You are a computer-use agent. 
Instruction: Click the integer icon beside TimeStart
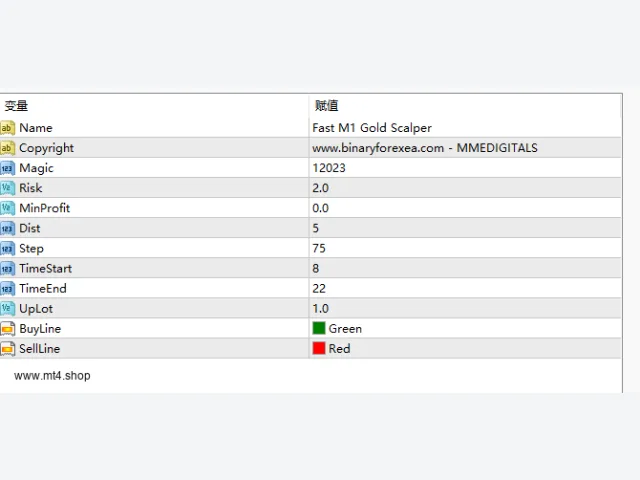pyautogui.click(x=7, y=268)
